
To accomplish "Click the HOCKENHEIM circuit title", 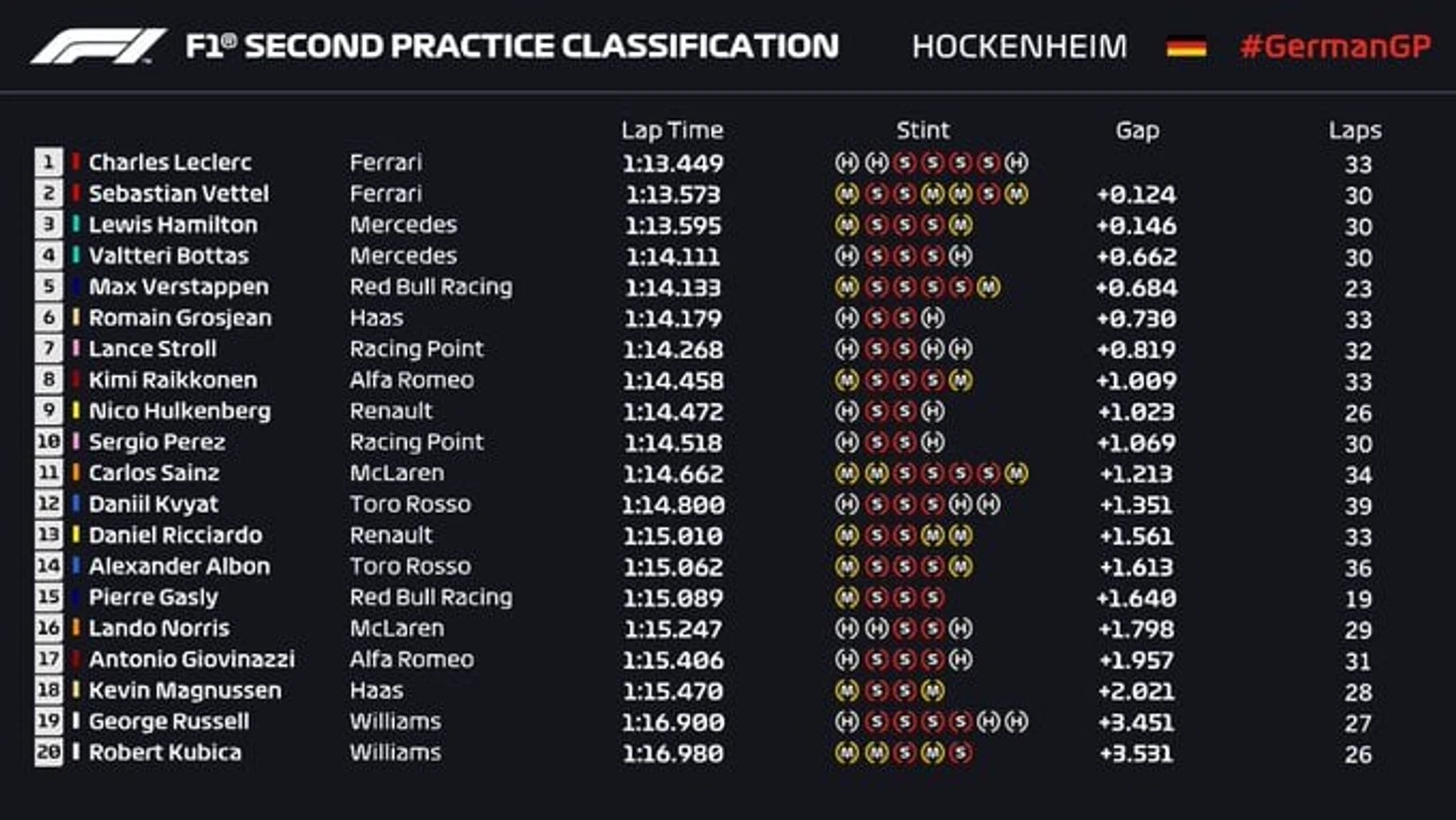I will point(1019,47).
